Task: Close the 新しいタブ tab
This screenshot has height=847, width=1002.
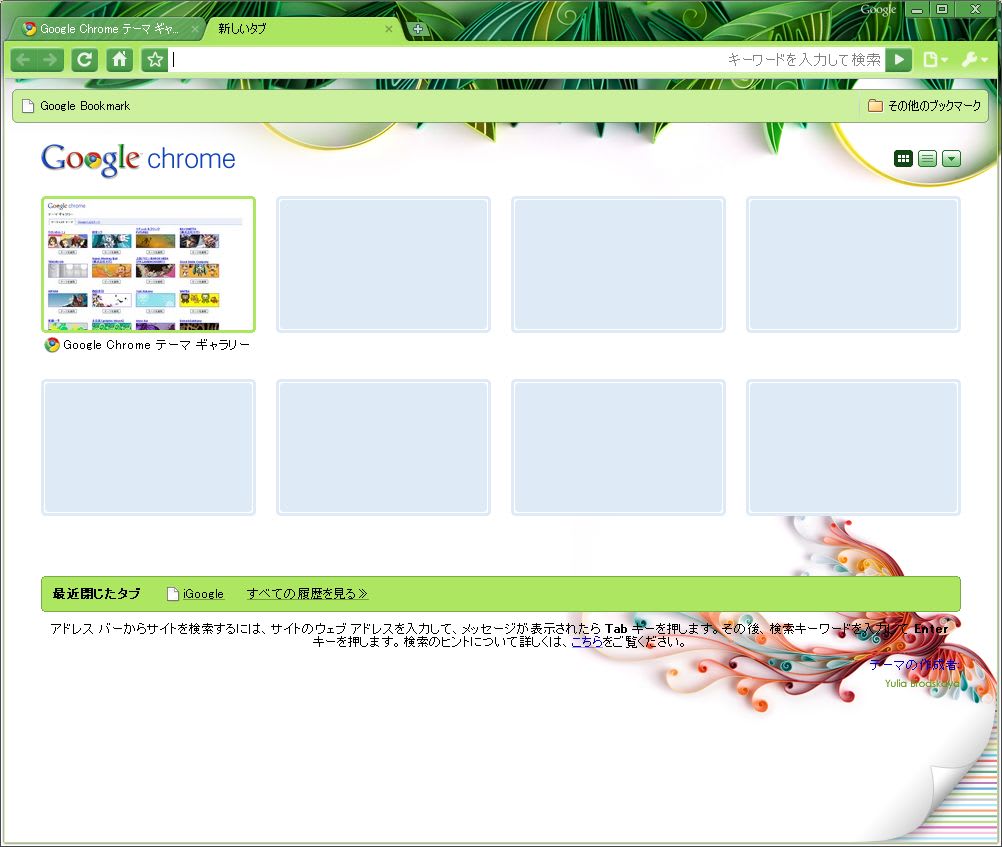Action: point(389,29)
